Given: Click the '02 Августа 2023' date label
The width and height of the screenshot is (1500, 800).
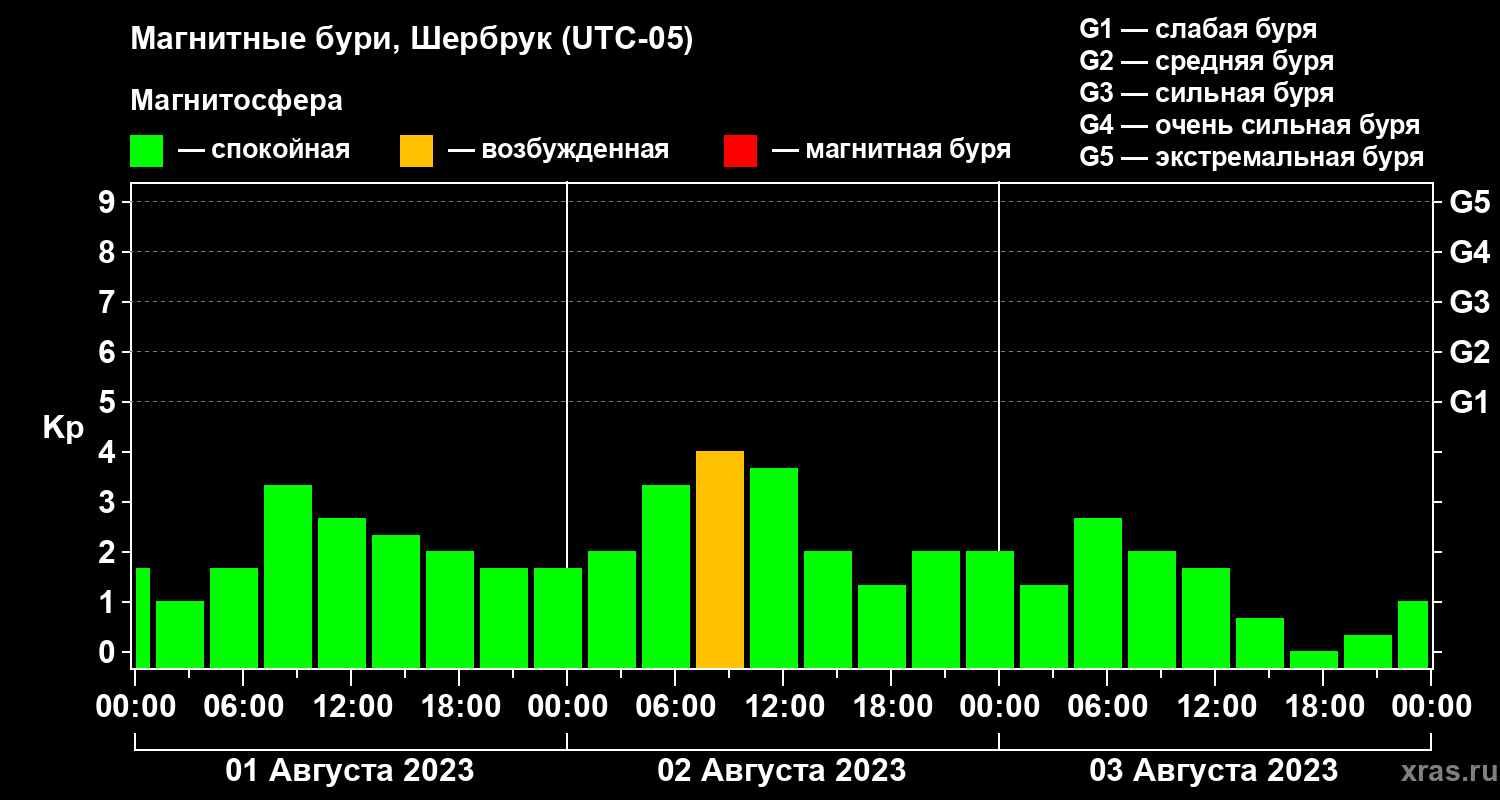Looking at the screenshot, I should click(x=782, y=771).
